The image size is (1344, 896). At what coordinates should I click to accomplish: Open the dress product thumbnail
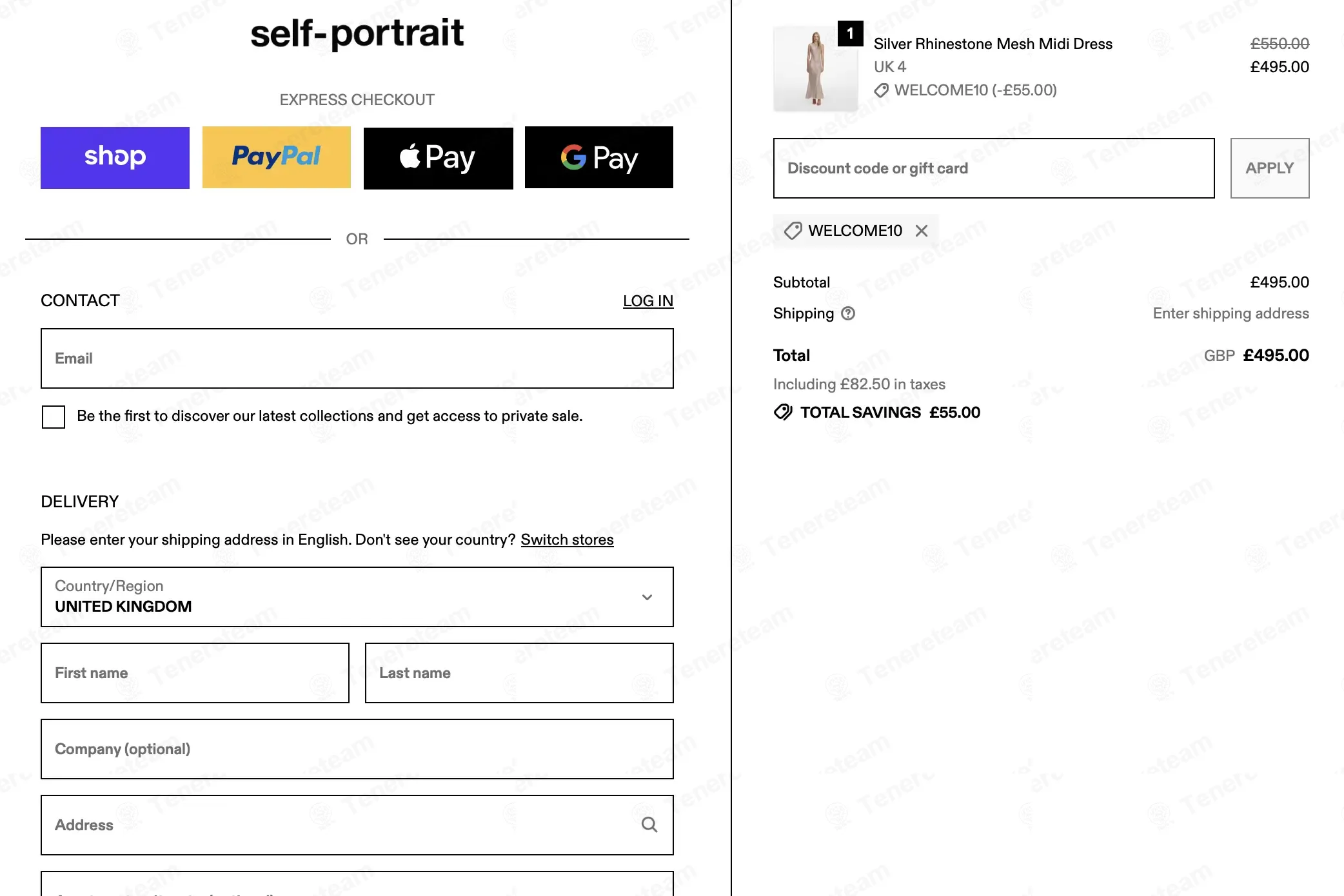click(x=815, y=69)
